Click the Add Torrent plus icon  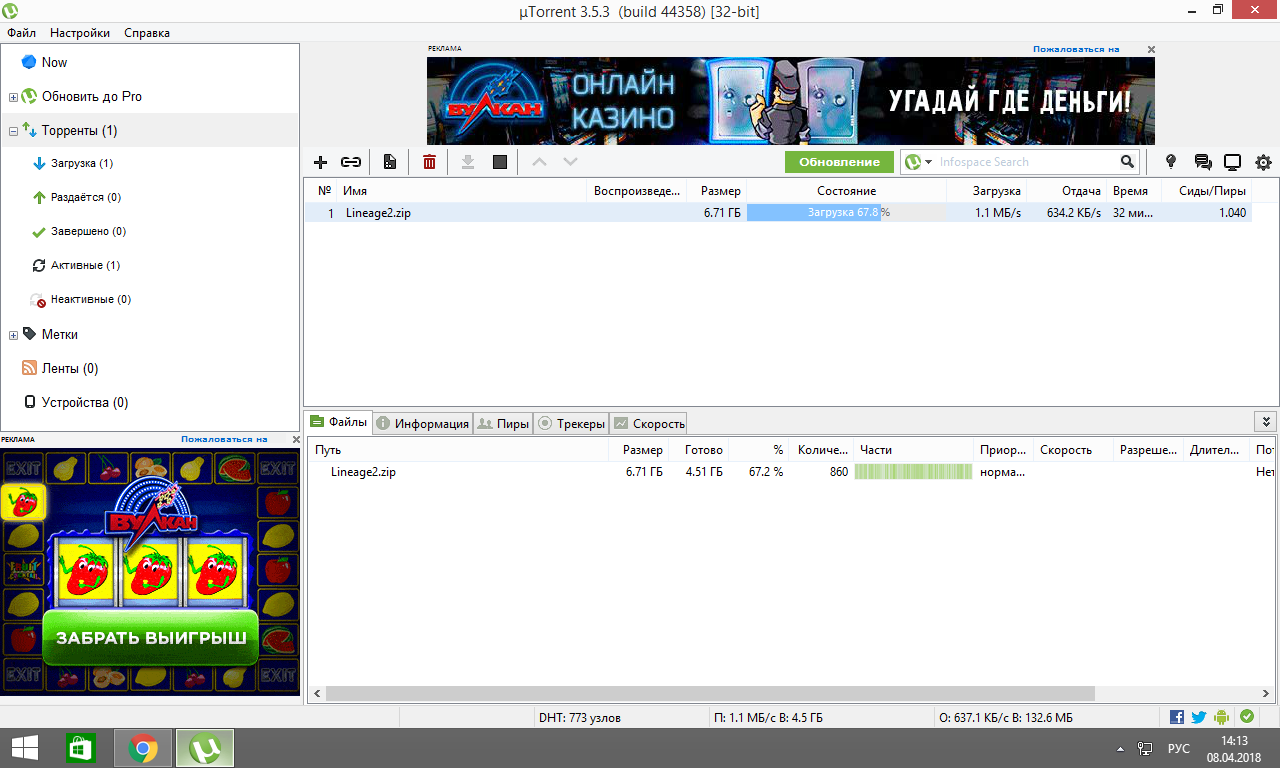(x=320, y=162)
